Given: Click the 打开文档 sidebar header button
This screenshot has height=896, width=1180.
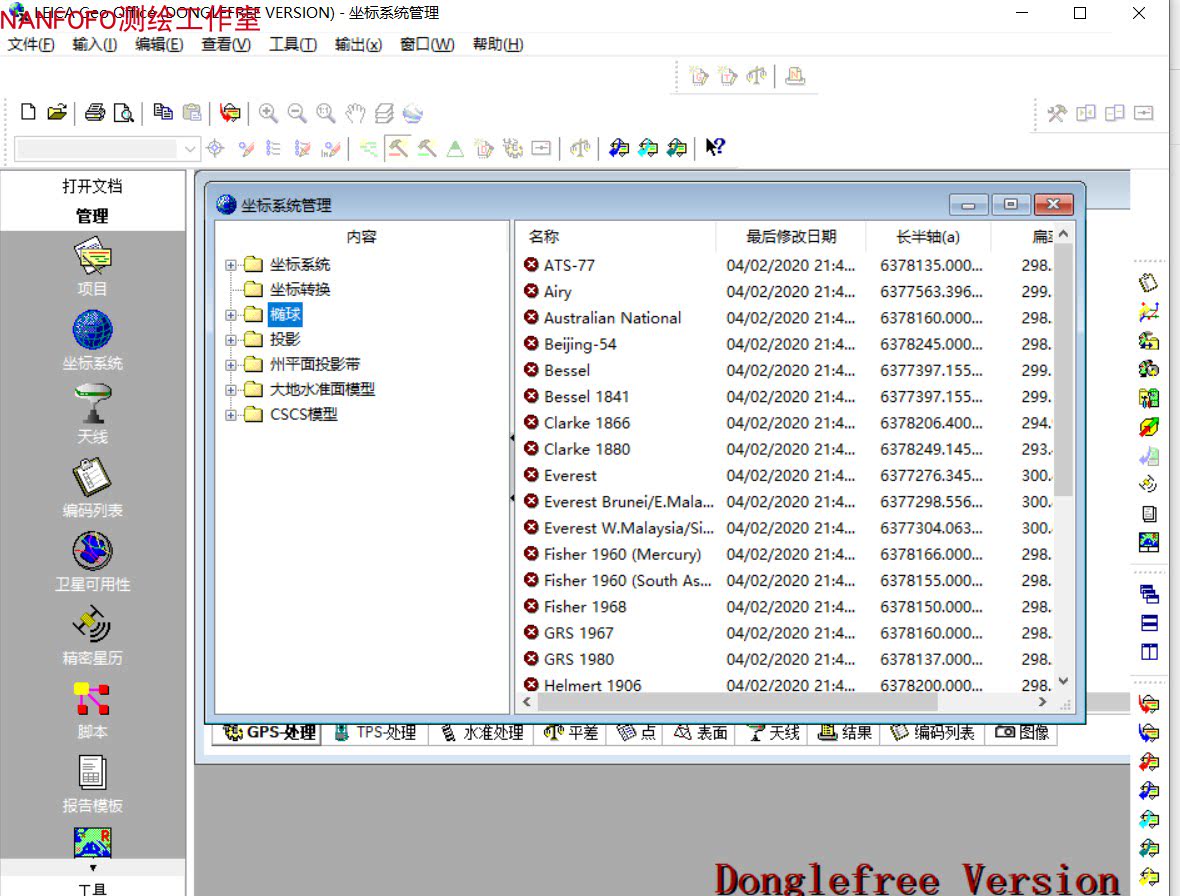Looking at the screenshot, I should [93, 186].
